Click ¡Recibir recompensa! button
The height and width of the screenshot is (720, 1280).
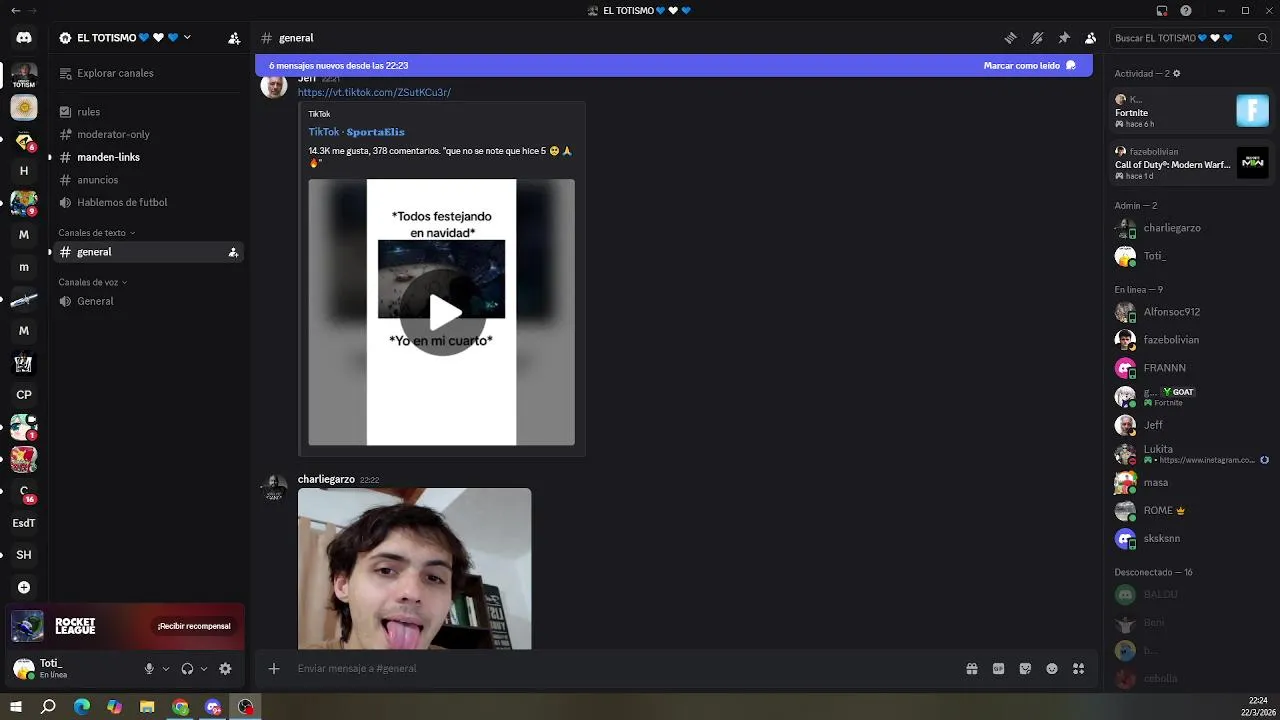click(194, 626)
